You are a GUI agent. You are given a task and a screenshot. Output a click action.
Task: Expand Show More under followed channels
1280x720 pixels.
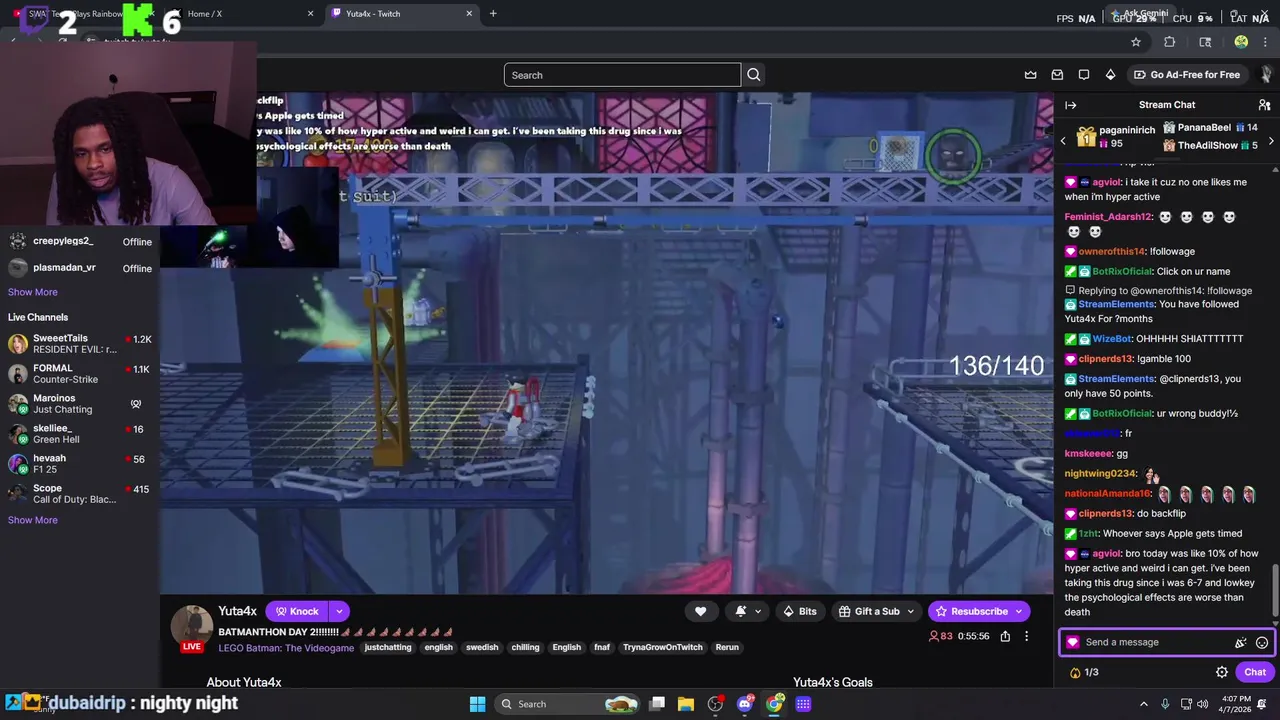33,292
